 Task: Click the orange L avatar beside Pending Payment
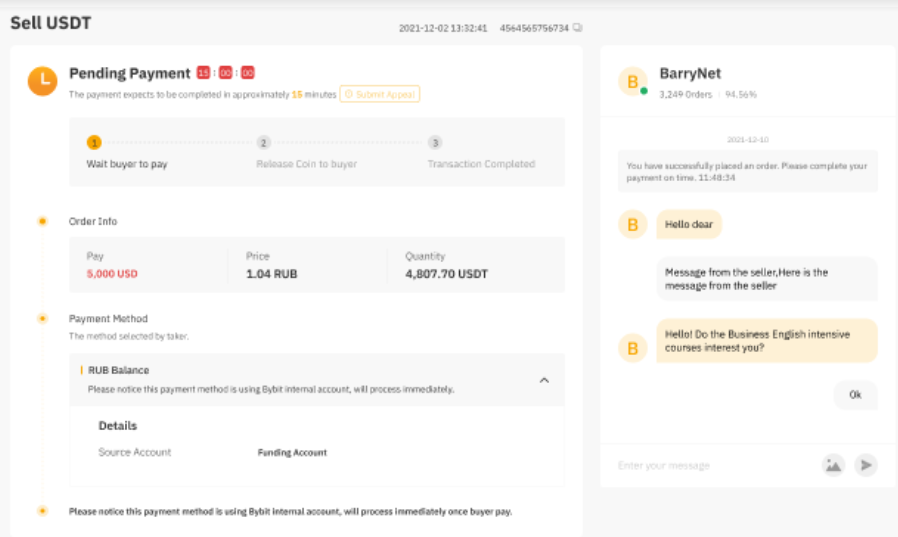click(x=43, y=81)
